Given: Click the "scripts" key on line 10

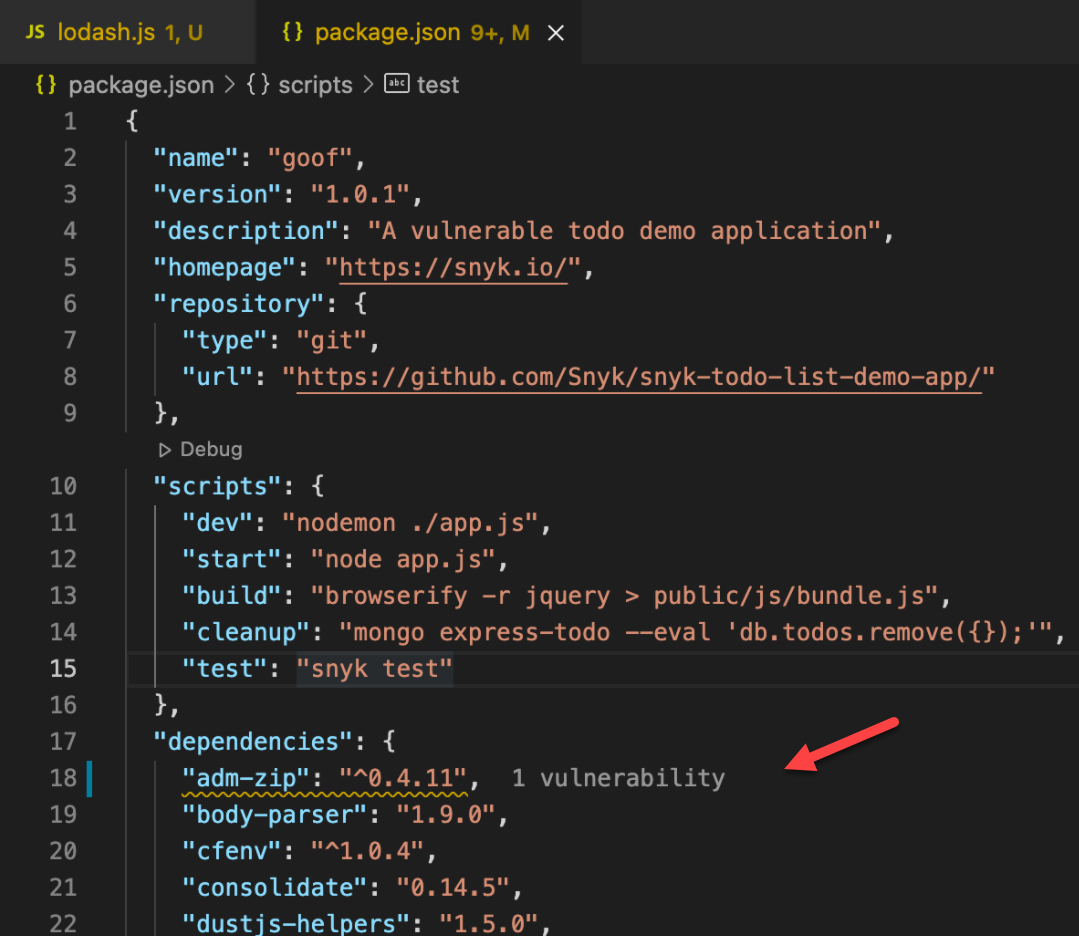Looking at the screenshot, I should [217, 486].
